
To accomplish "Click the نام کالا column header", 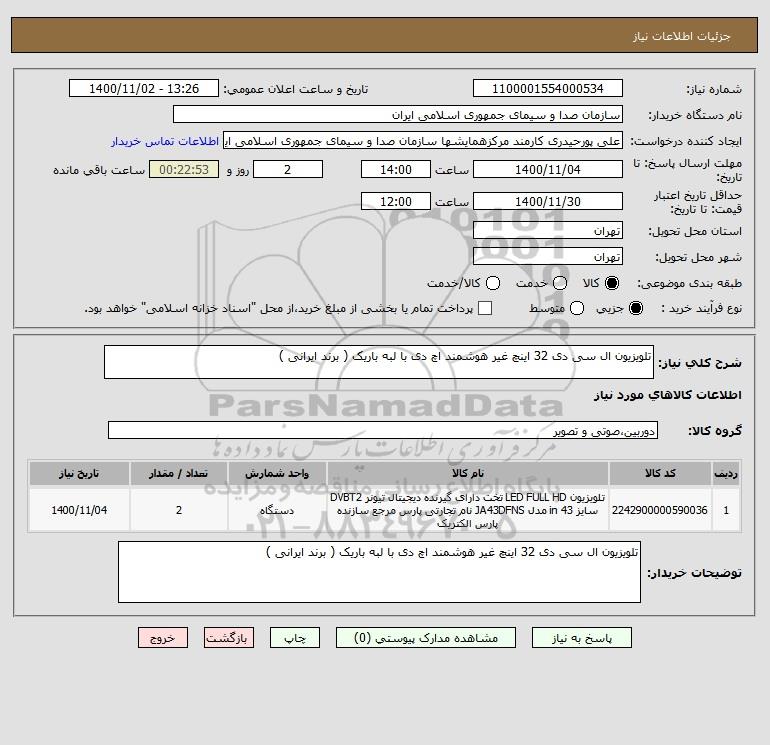I will point(468,473).
